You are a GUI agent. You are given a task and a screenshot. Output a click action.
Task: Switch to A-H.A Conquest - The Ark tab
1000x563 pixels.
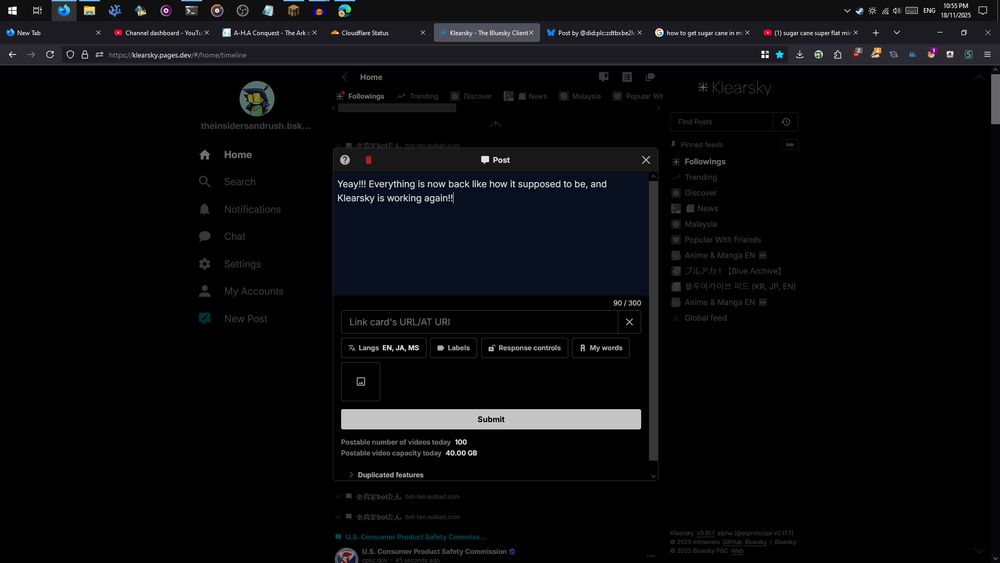coord(269,33)
